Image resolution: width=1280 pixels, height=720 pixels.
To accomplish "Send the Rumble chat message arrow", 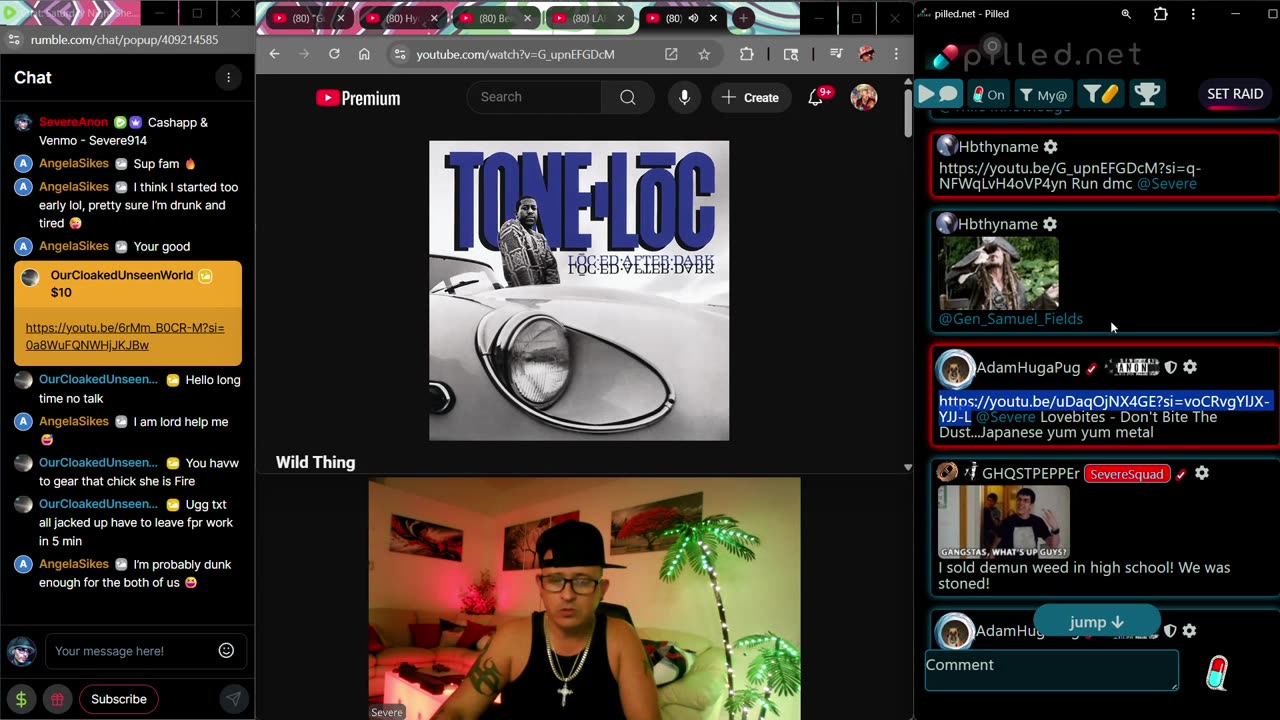I will 232,699.
